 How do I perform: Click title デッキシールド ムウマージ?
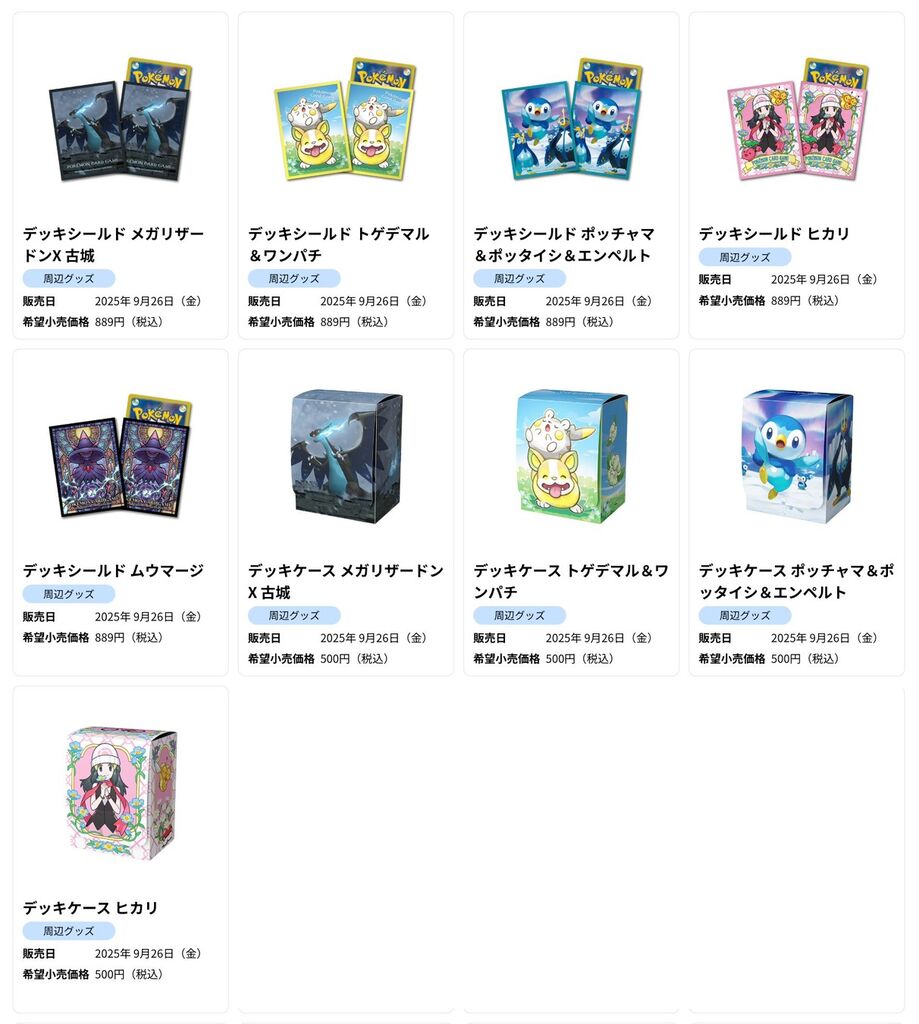coord(114,570)
